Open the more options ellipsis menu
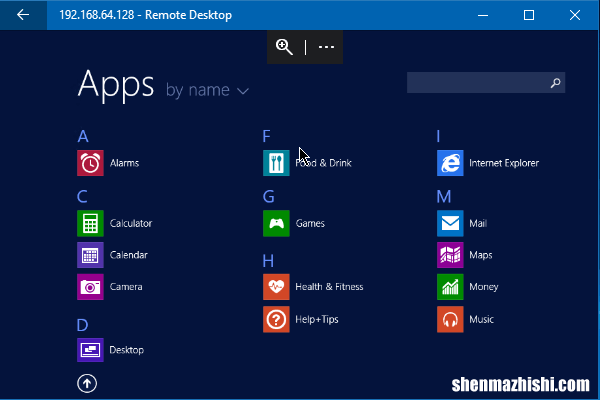This screenshot has height=400, width=600. point(326,47)
